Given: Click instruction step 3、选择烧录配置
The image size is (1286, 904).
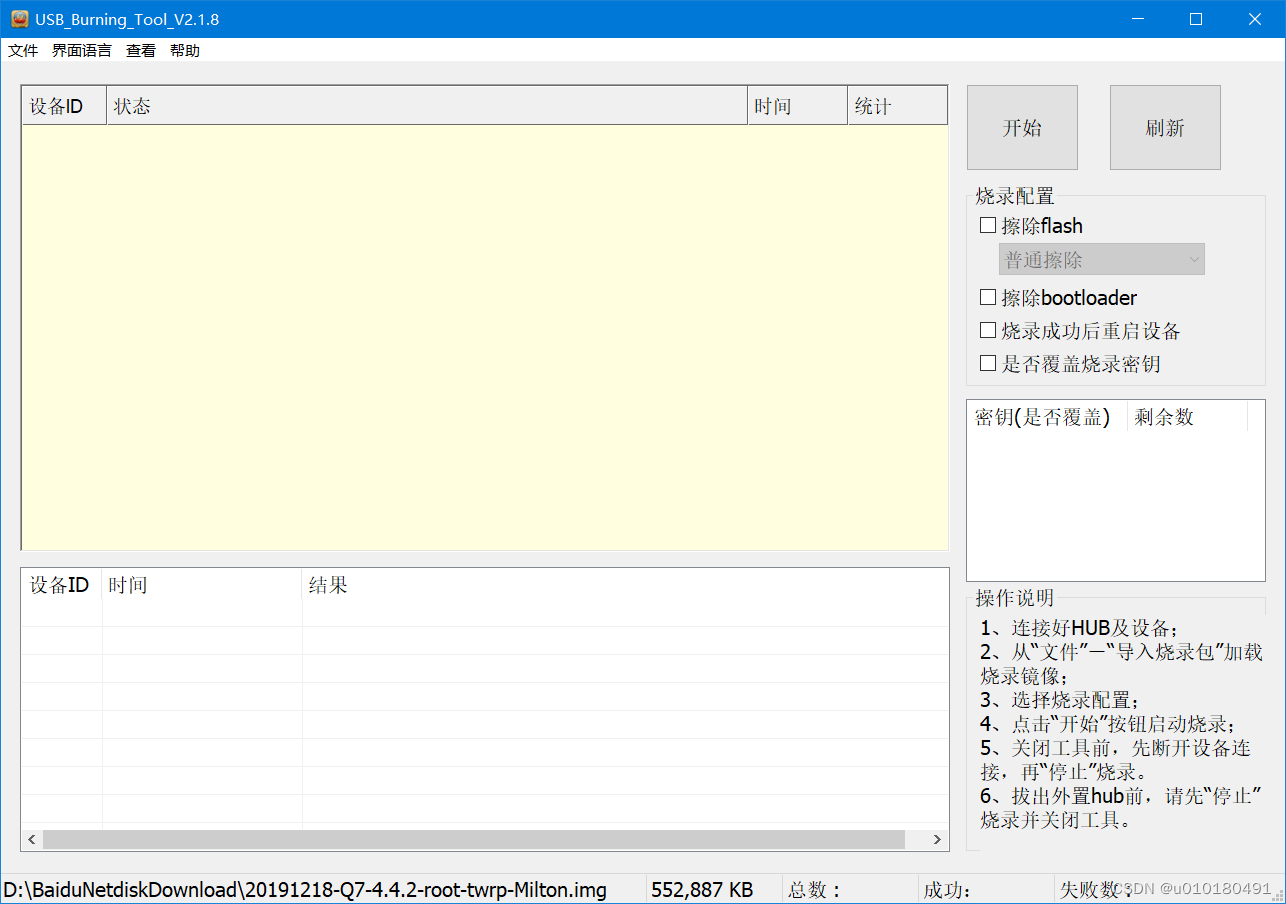Looking at the screenshot, I should coord(1060,700).
